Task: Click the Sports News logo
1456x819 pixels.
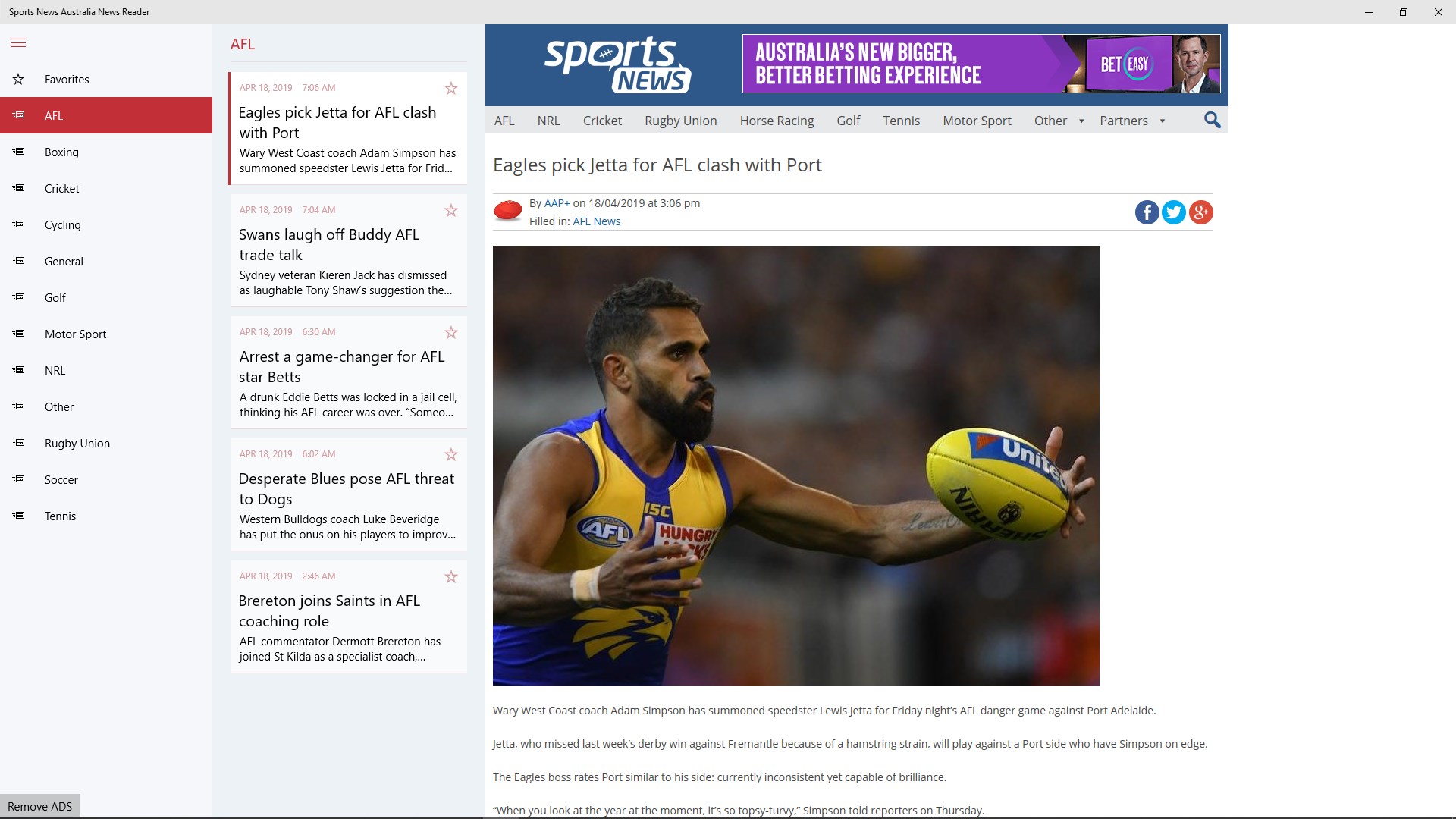Action: [617, 65]
